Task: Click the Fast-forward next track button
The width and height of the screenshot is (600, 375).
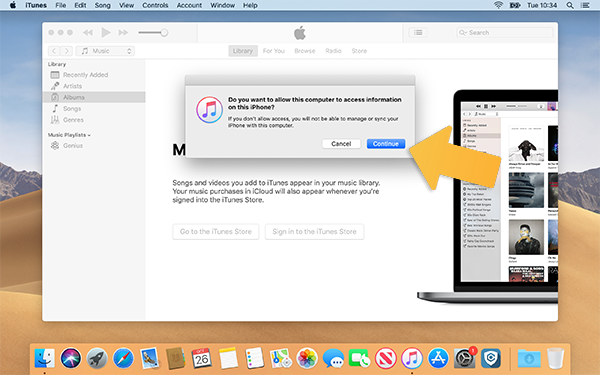Action: pyautogui.click(x=123, y=33)
